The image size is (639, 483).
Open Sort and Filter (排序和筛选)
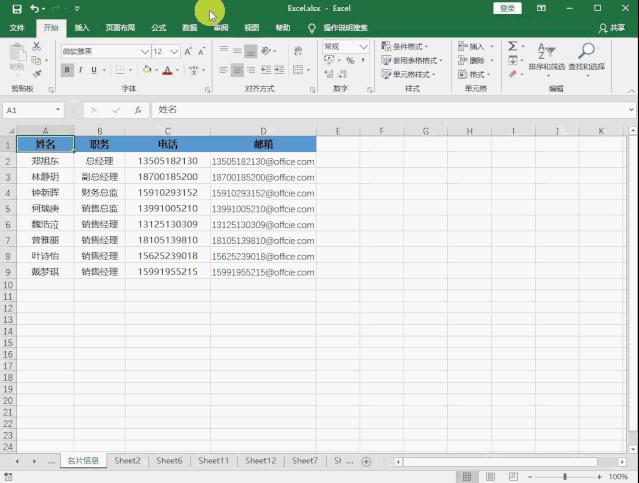pos(546,58)
